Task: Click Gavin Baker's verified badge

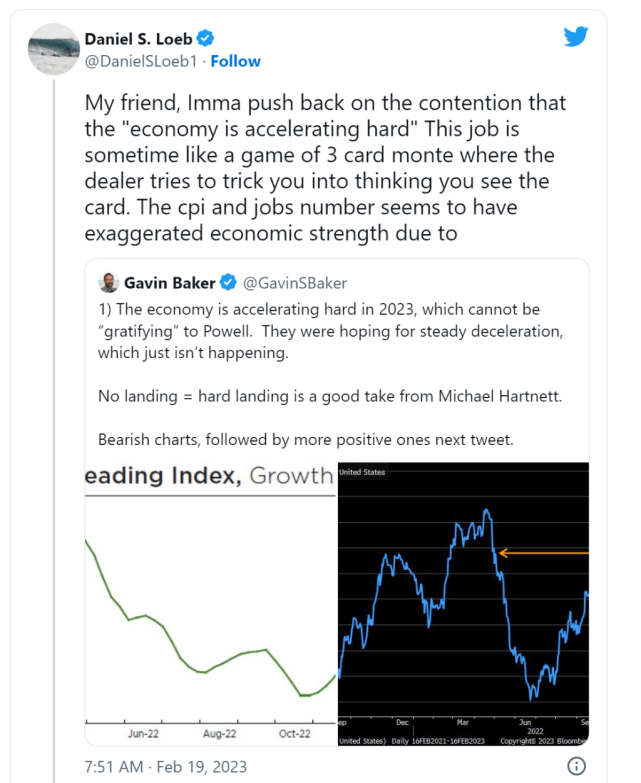Action: click(x=228, y=282)
